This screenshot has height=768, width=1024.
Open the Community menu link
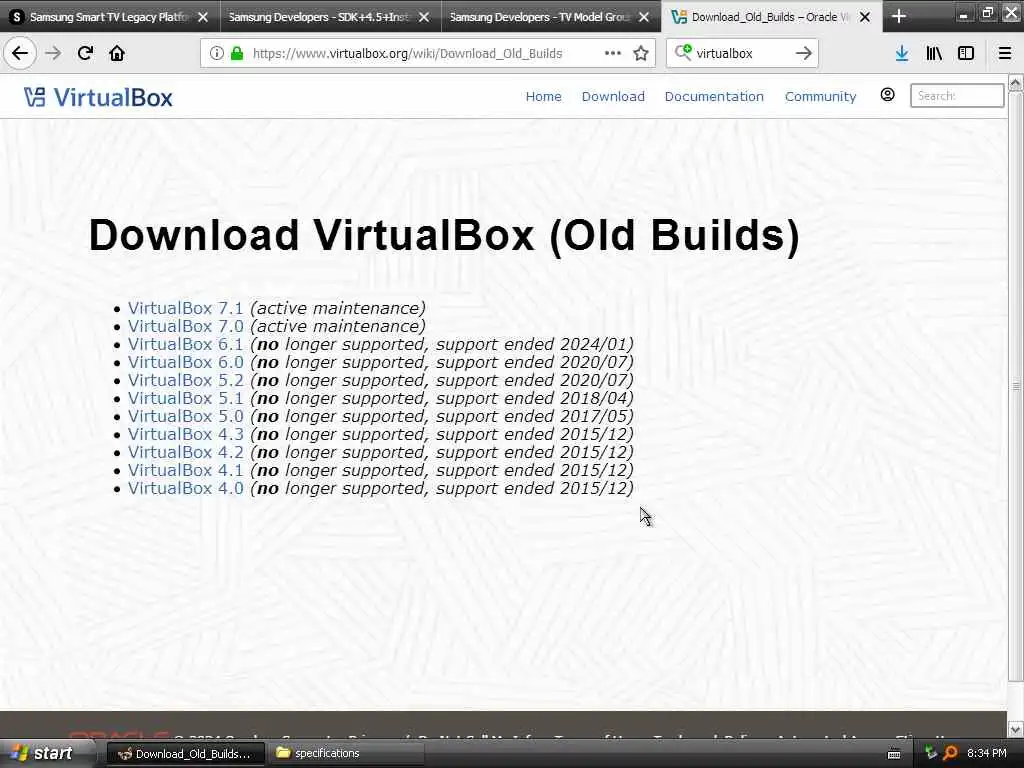coord(820,97)
